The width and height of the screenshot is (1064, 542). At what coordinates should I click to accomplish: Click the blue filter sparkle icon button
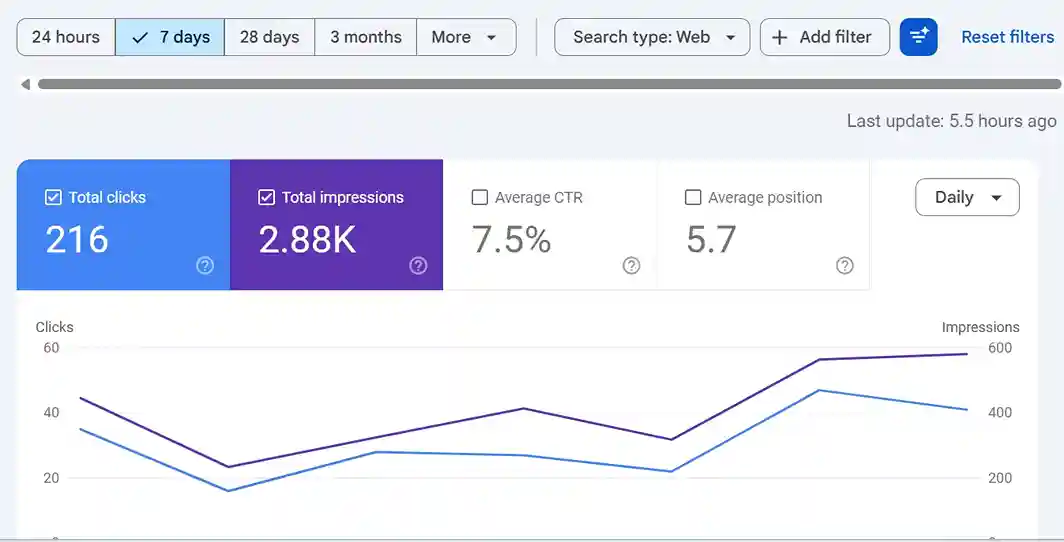click(918, 37)
